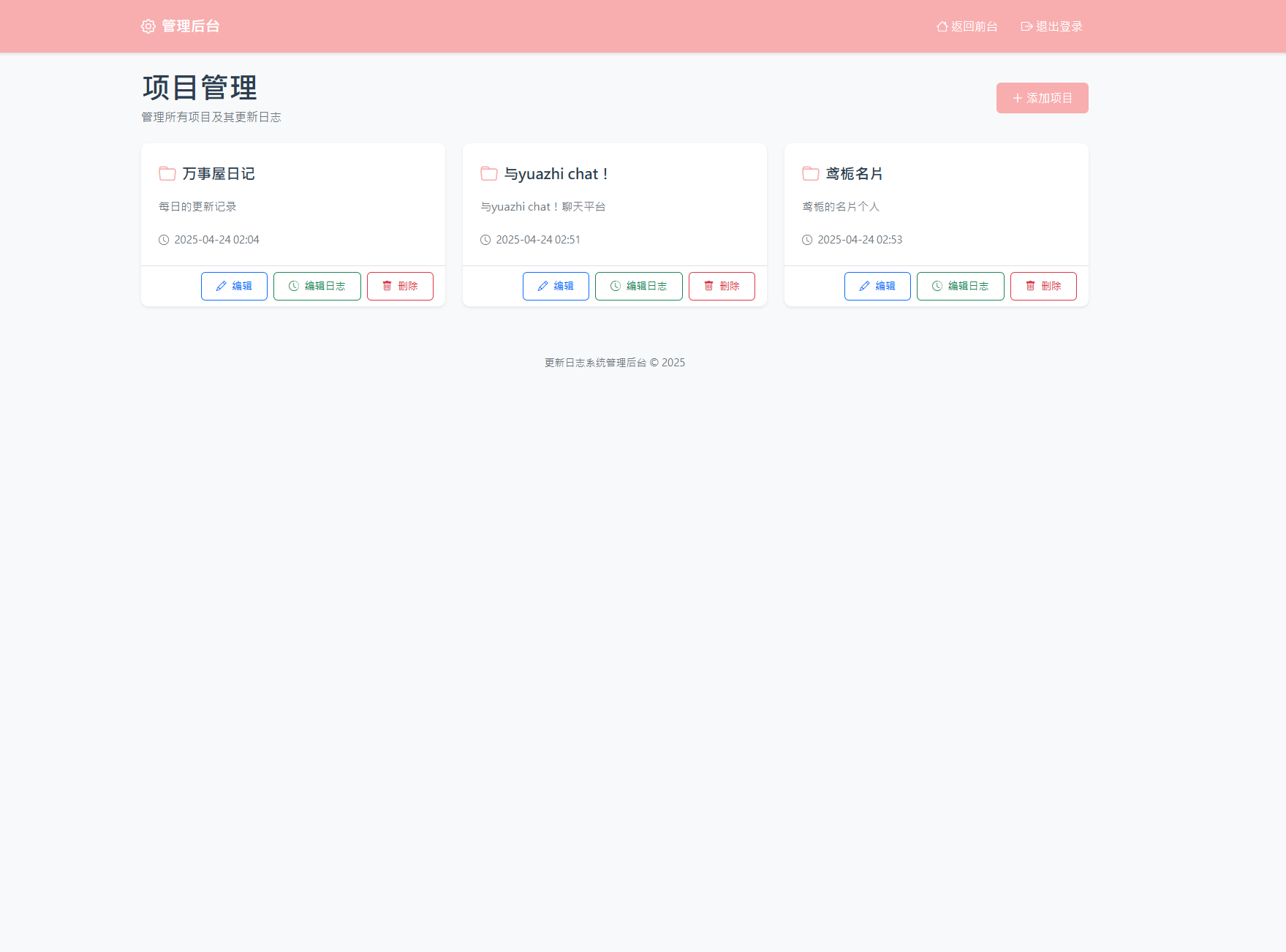Open 编辑日志 for 万事屋日记
Image resolution: width=1286 pixels, height=952 pixels.
click(x=317, y=286)
